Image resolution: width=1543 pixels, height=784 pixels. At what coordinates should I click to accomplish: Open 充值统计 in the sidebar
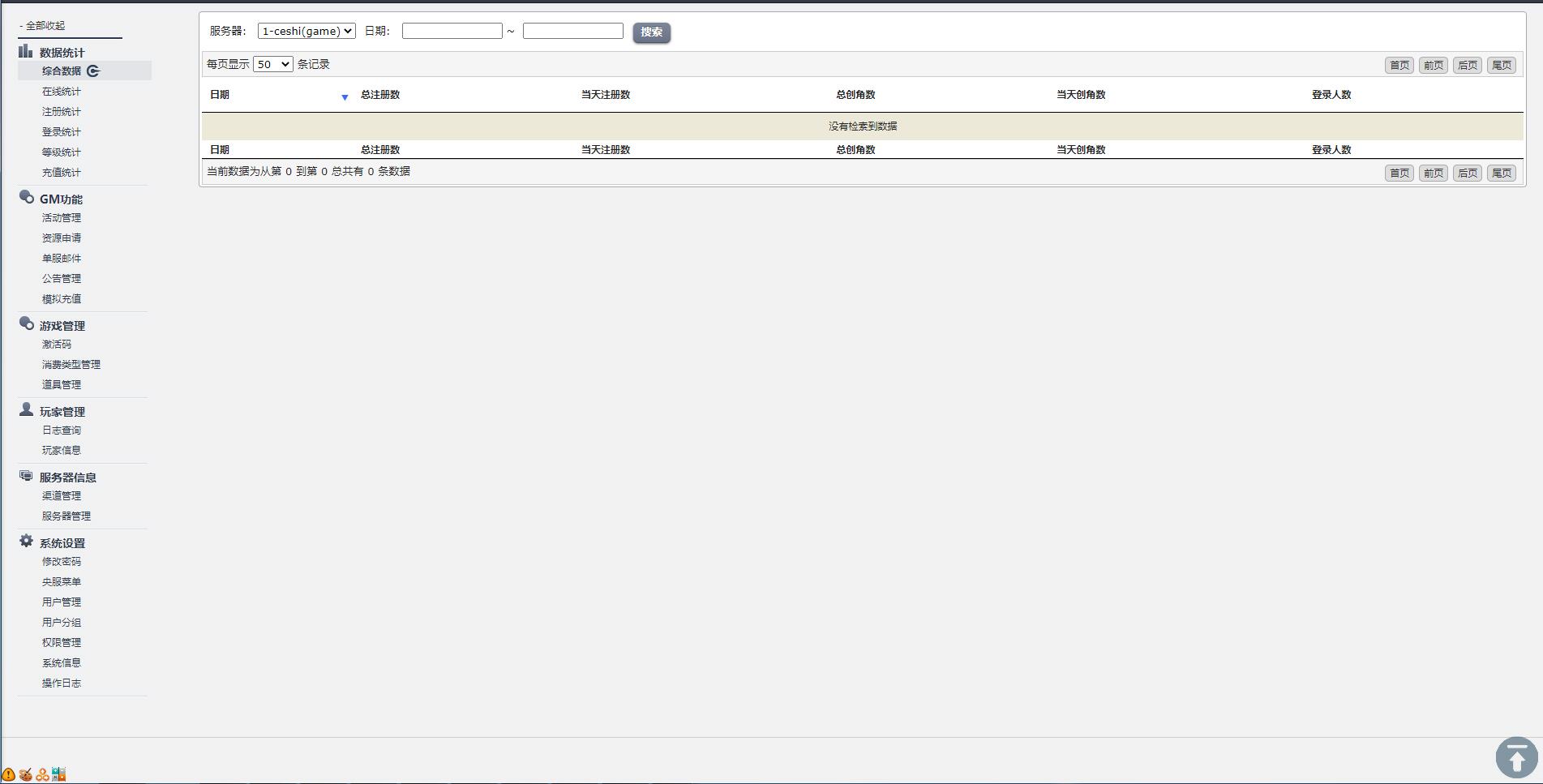(x=62, y=173)
